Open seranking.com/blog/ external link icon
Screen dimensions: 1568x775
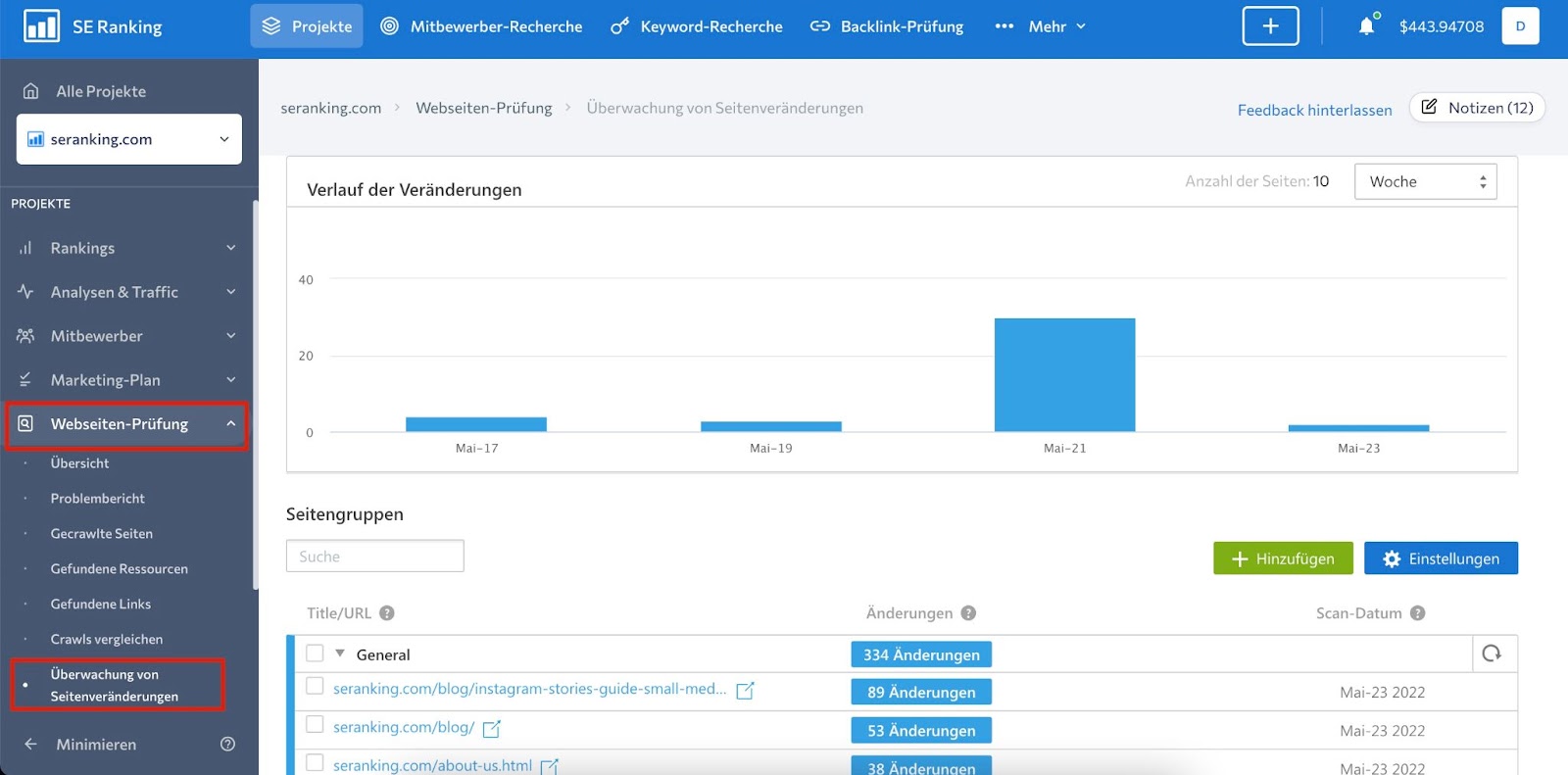(x=492, y=729)
